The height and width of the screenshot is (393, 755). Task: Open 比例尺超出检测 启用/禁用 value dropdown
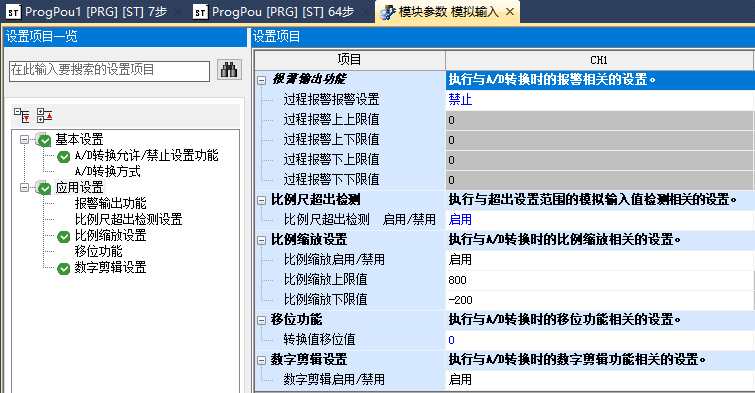point(599,220)
